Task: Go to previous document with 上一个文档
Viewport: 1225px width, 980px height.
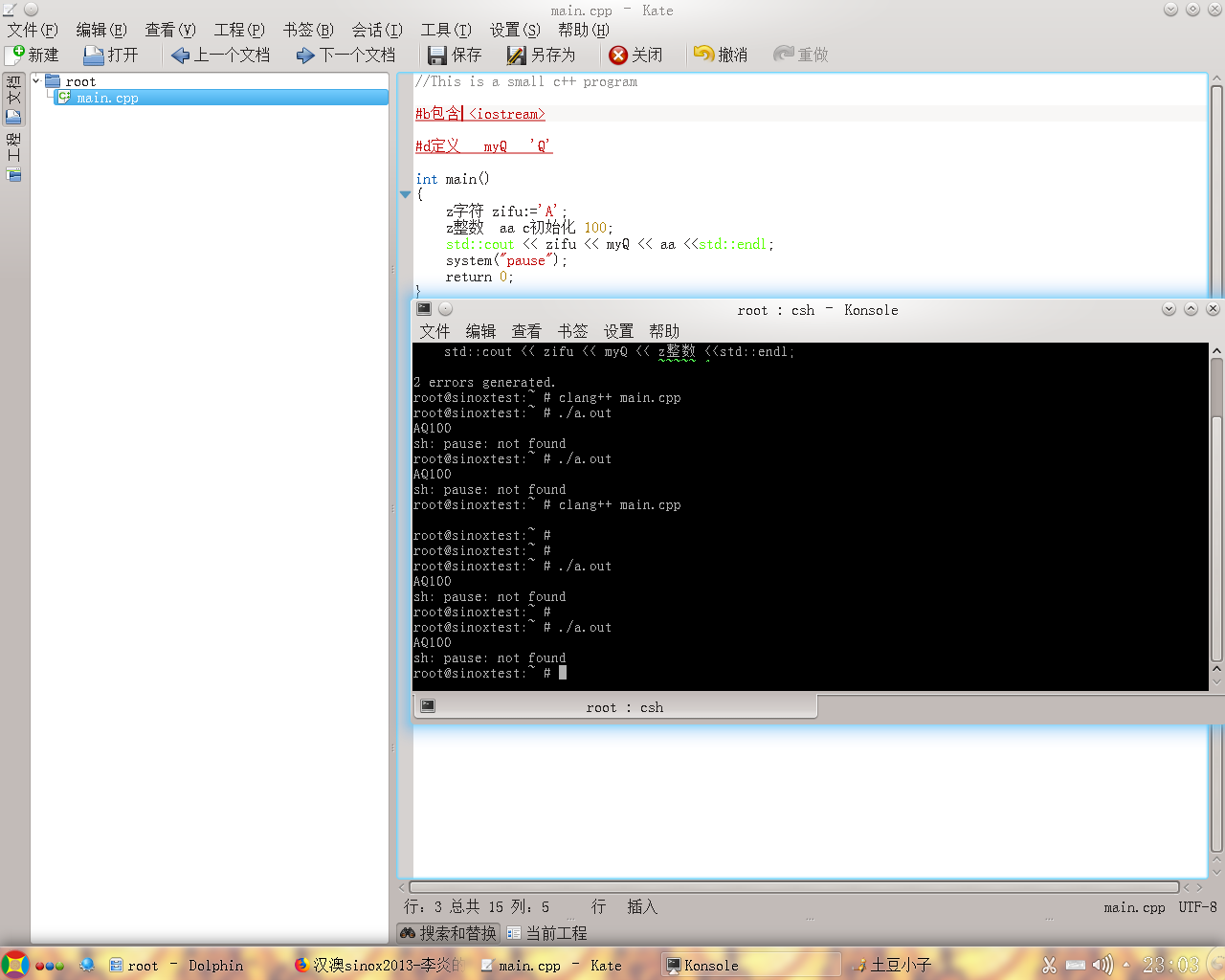Action: pos(220,55)
